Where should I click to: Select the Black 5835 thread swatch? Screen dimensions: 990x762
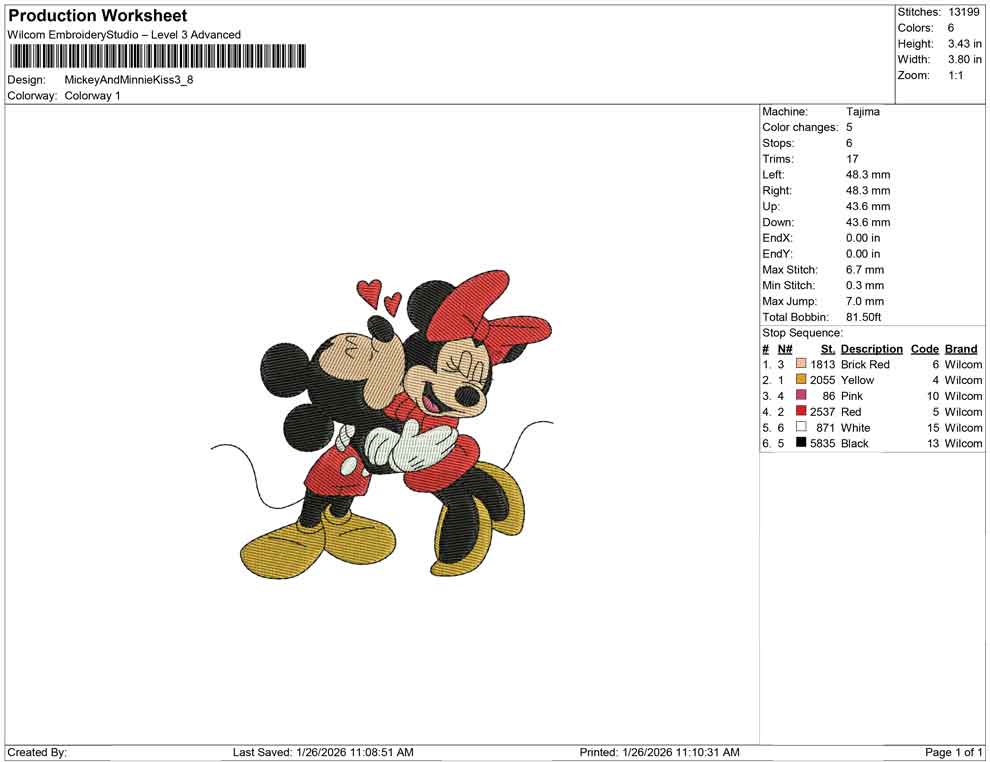(x=803, y=443)
